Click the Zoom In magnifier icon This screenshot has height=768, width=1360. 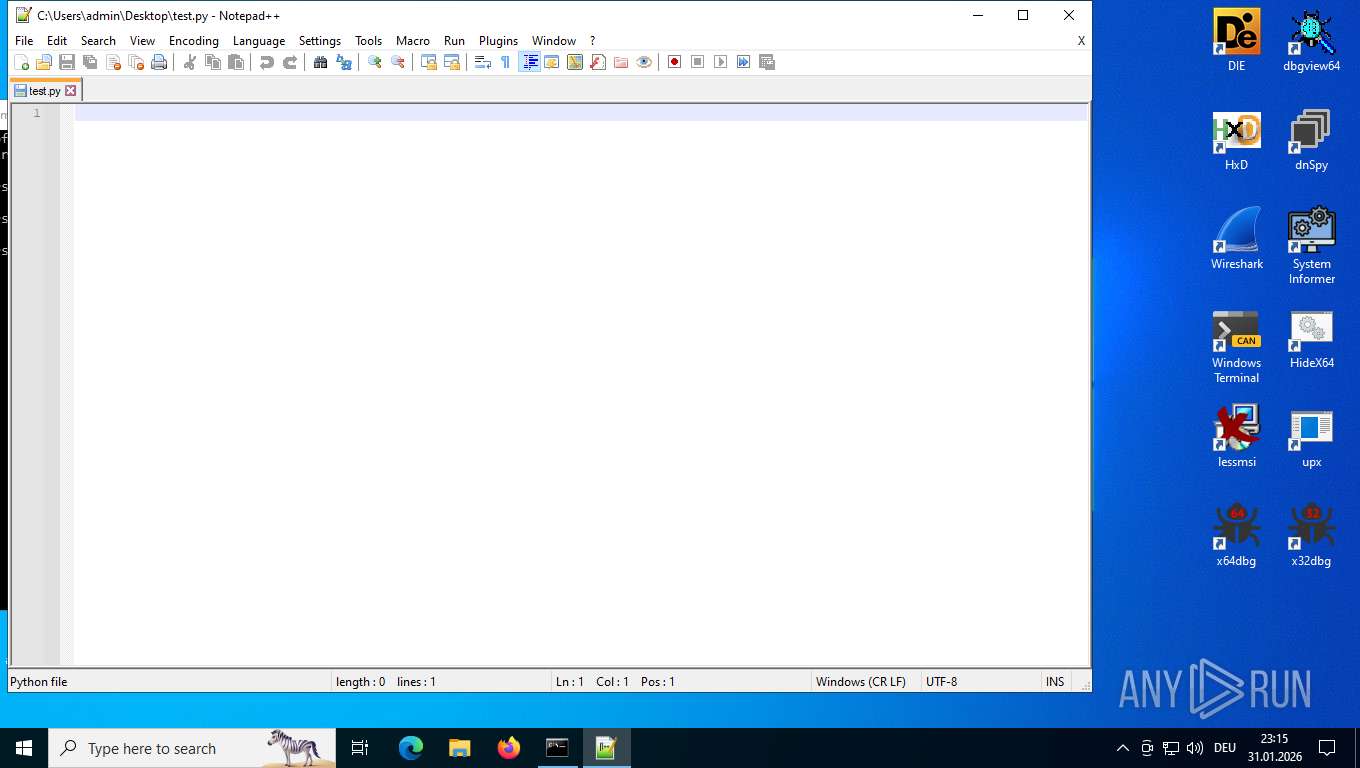(375, 62)
